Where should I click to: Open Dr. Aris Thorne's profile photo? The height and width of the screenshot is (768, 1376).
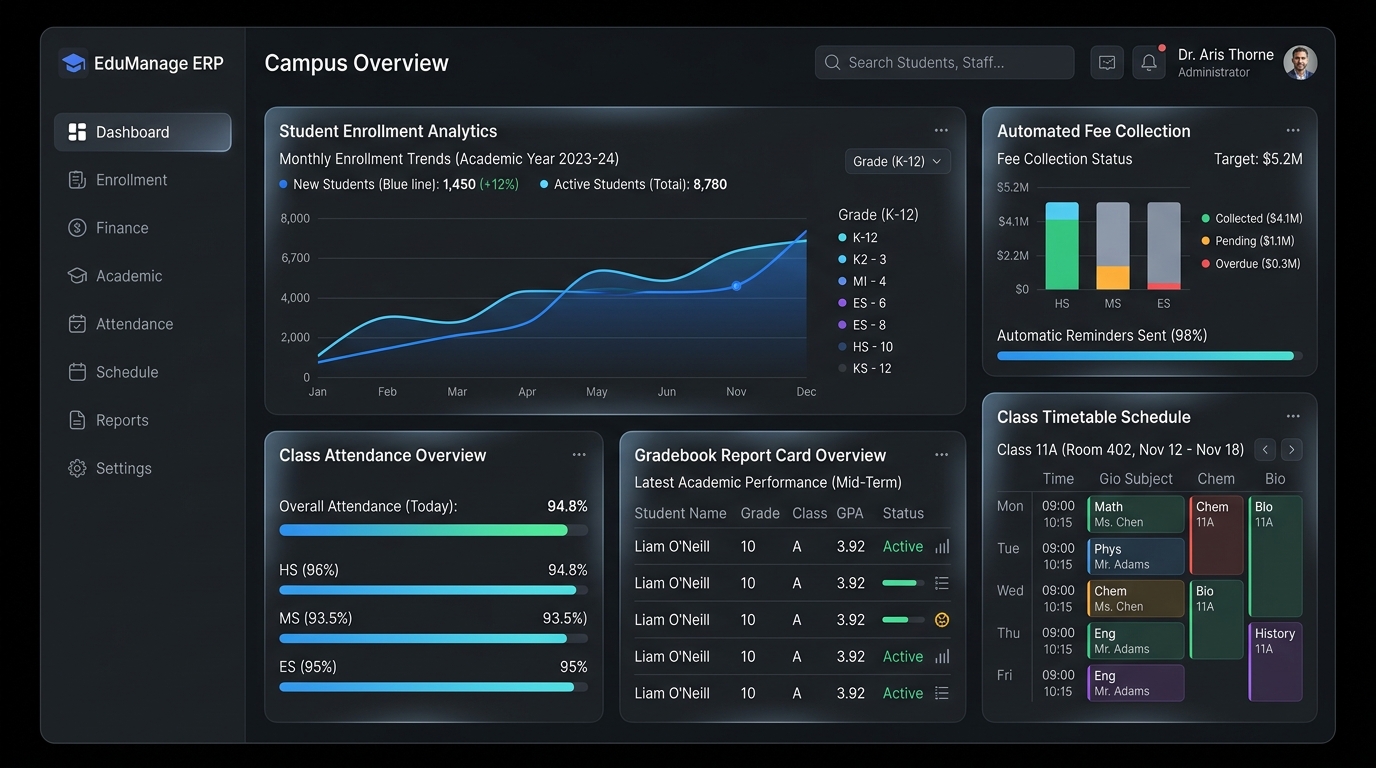pyautogui.click(x=1300, y=62)
